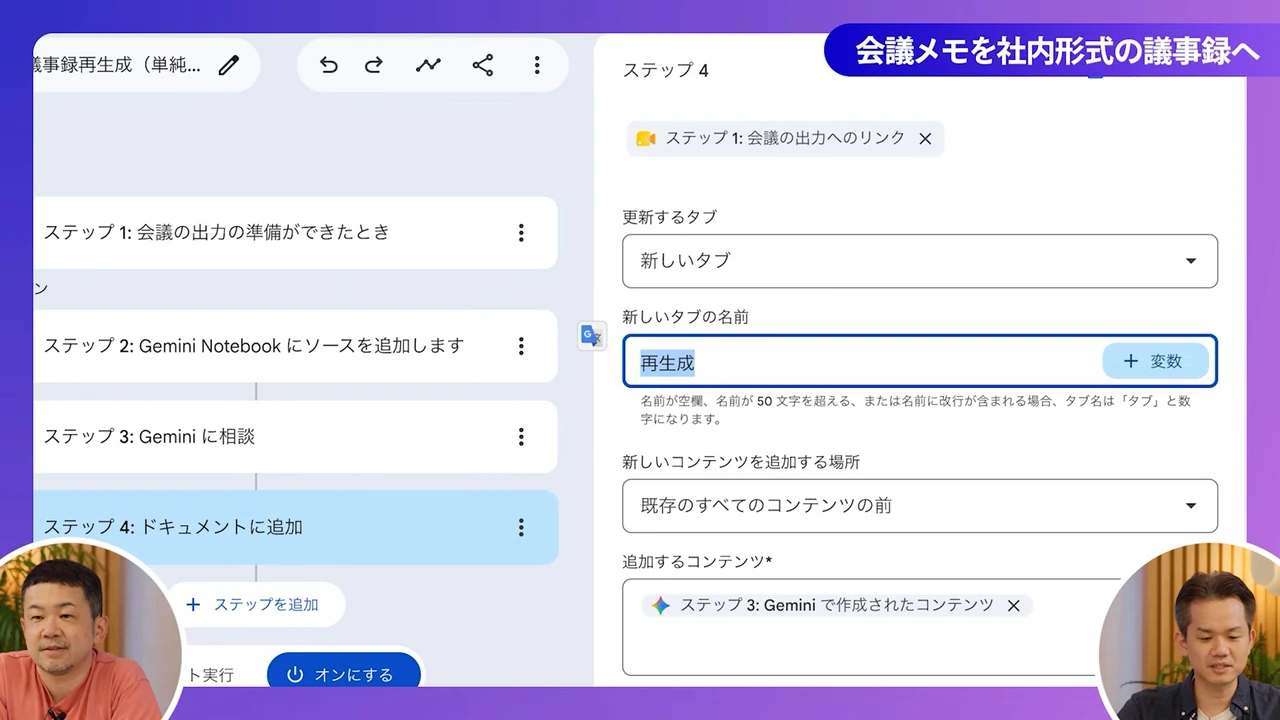Select ステップ 1: 会議の出力の準備ができたとき

(295, 232)
